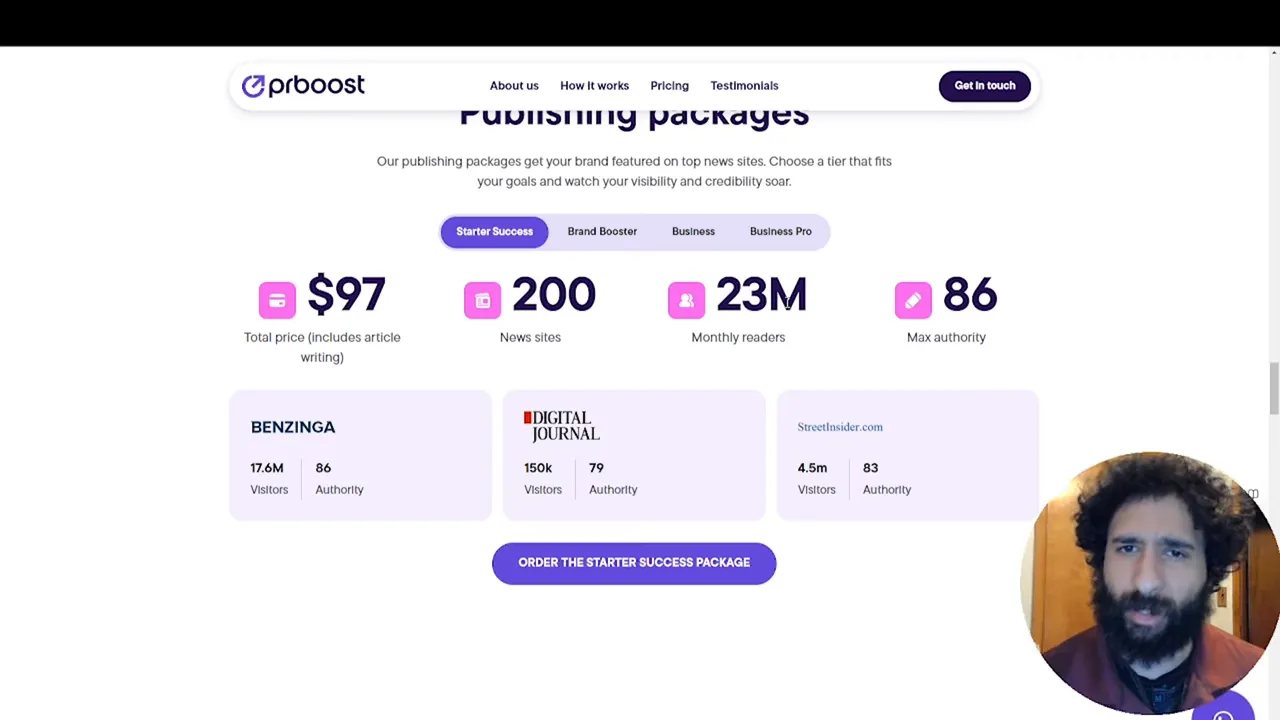Click the prboost logo
This screenshot has height=720, width=1280.
(303, 86)
